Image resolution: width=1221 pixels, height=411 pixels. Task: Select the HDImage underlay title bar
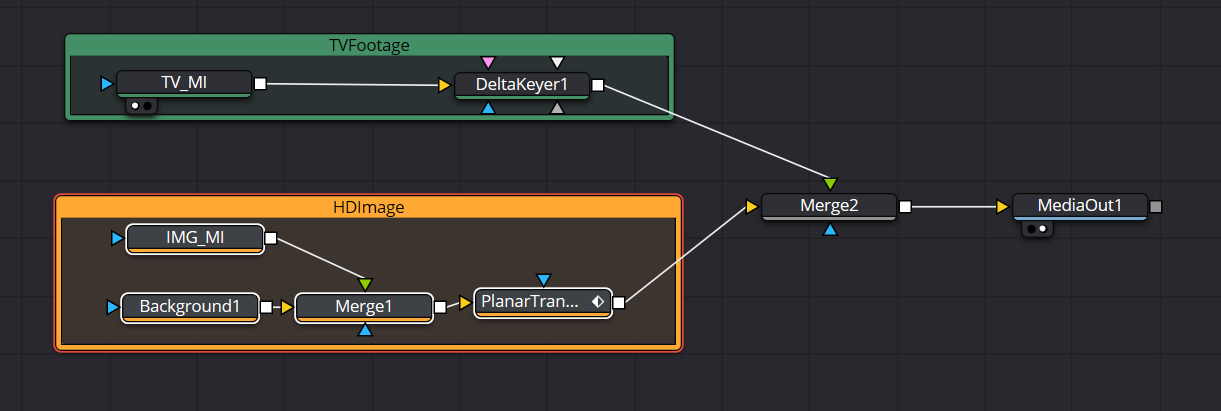pyautogui.click(x=369, y=207)
